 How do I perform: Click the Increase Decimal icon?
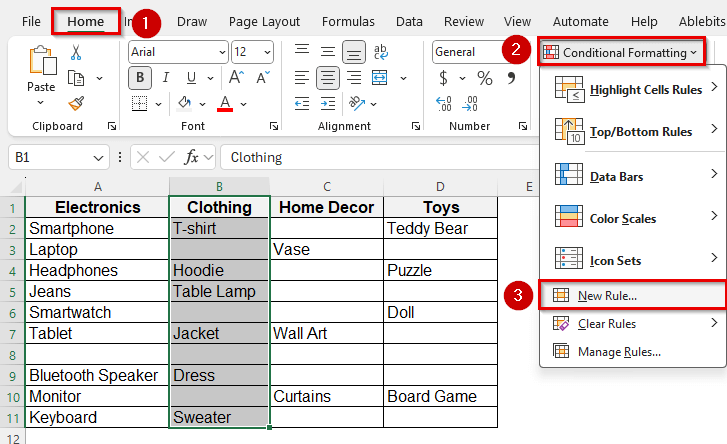point(445,103)
